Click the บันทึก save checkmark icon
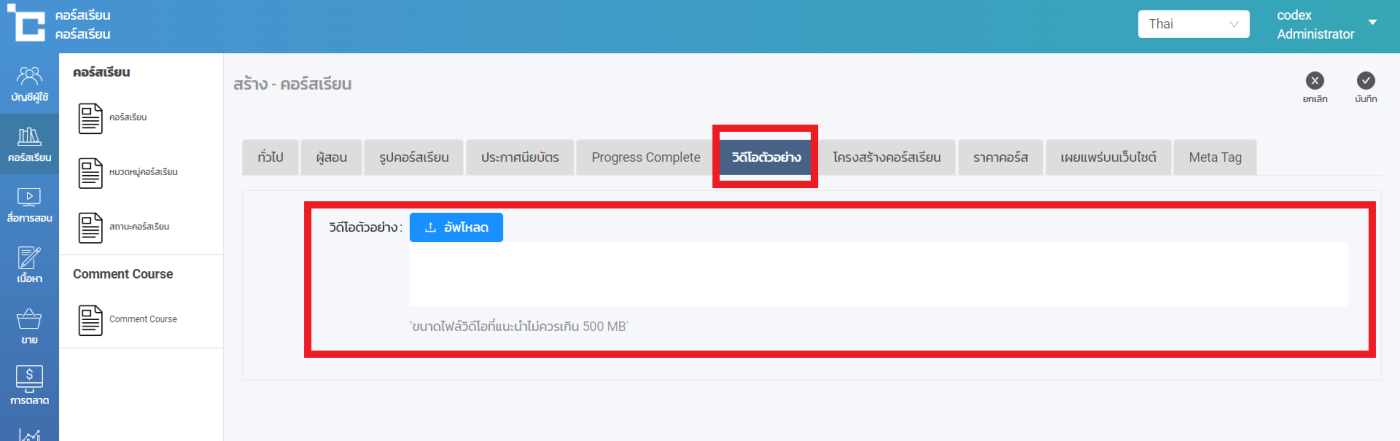 tap(1365, 81)
